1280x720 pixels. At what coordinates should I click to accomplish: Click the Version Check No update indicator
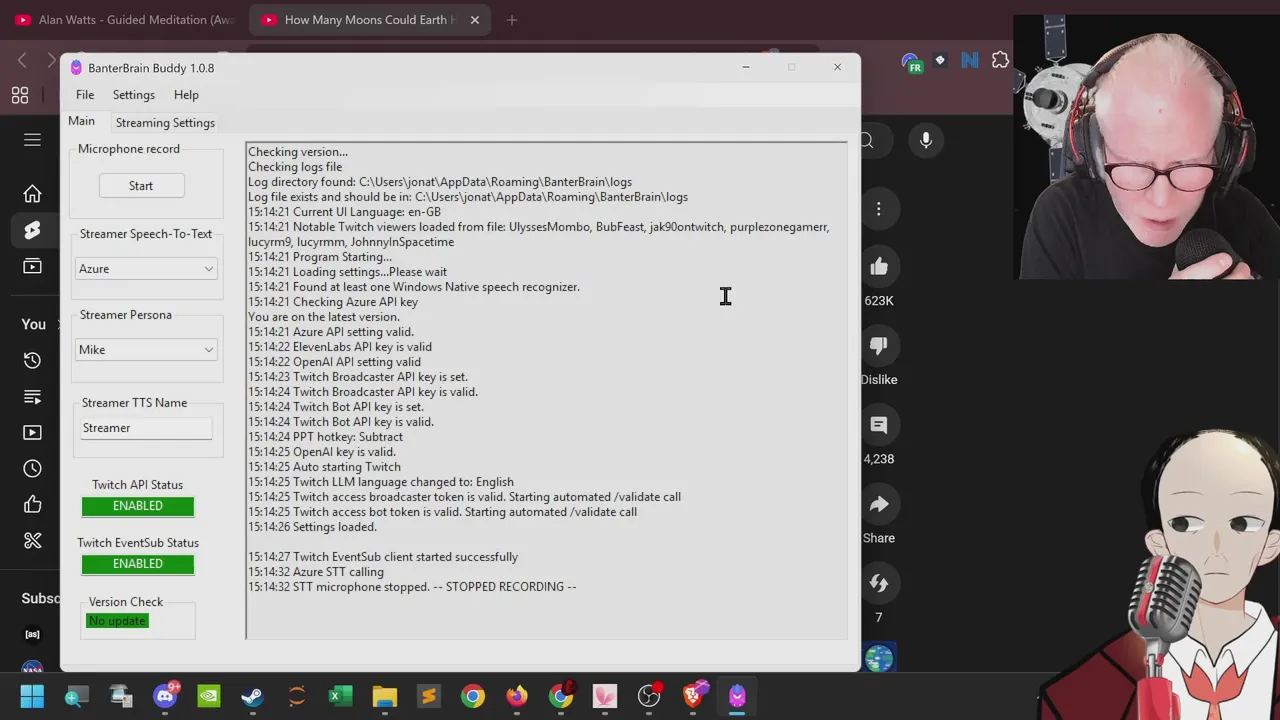click(x=117, y=621)
